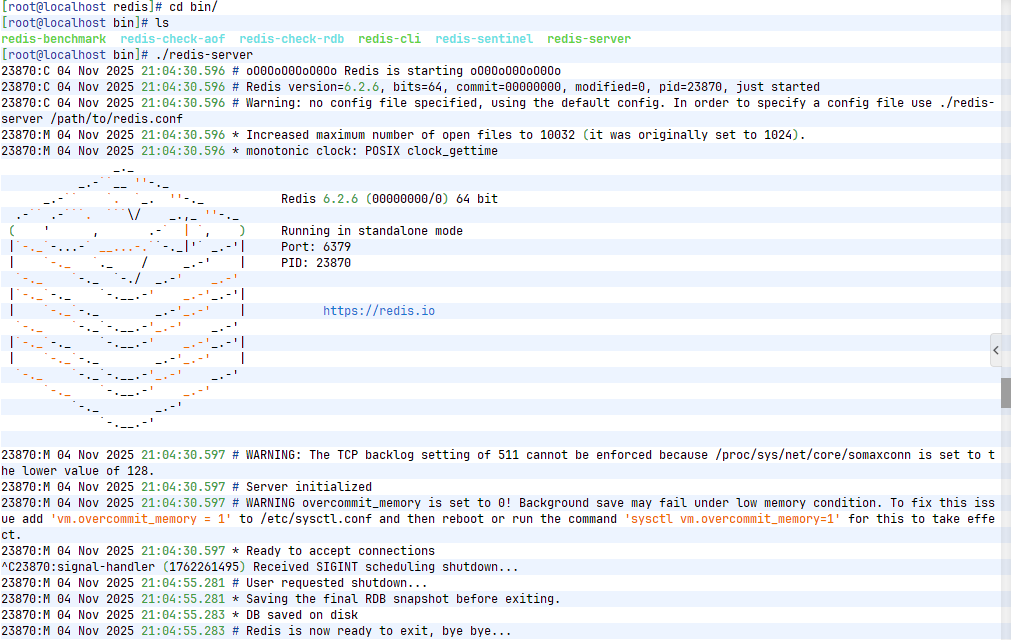Click 'WARNING: The TCP backlog setting' line
Viewport: 1011px width, 640px height.
click(498, 463)
